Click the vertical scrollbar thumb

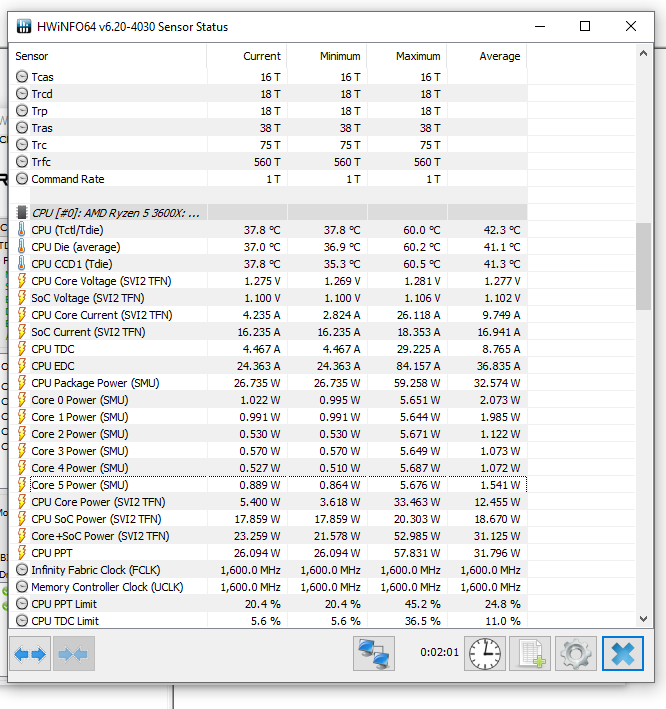[x=644, y=265]
